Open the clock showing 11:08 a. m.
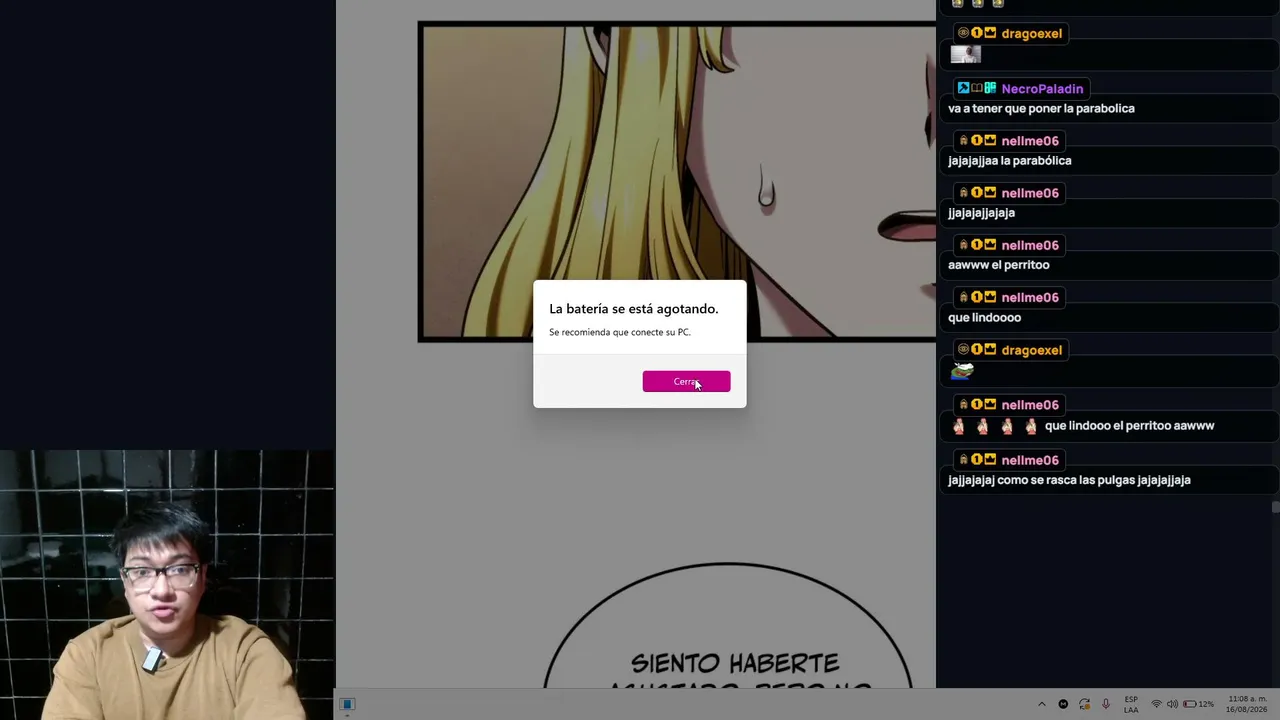The image size is (1280, 720). click(1245, 704)
